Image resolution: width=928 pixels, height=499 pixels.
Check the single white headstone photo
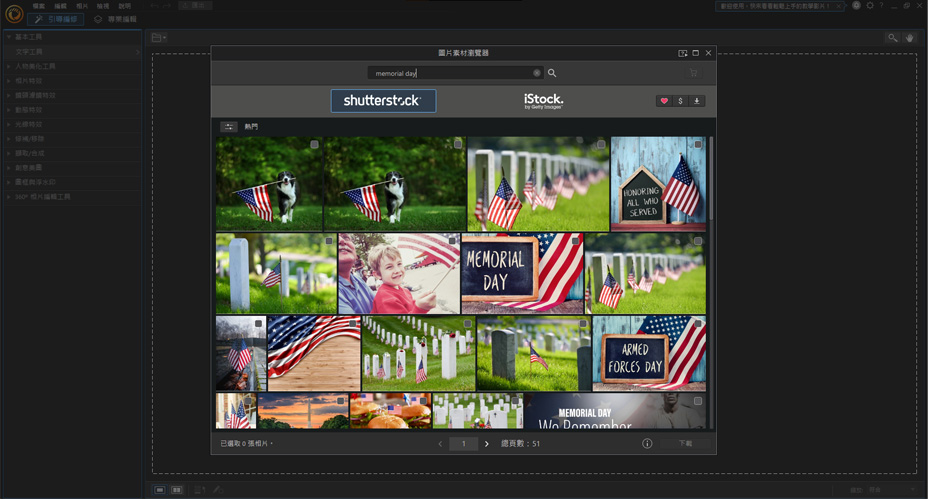[x=328, y=241]
